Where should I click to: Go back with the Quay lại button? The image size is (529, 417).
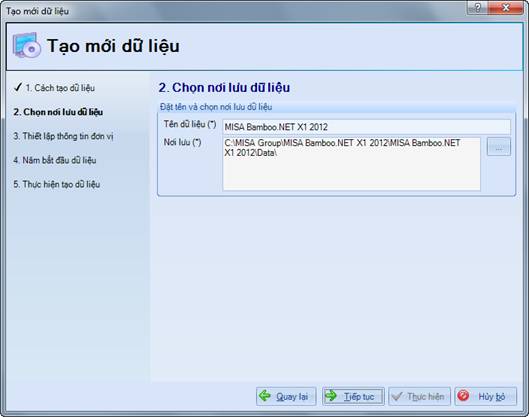(286, 396)
